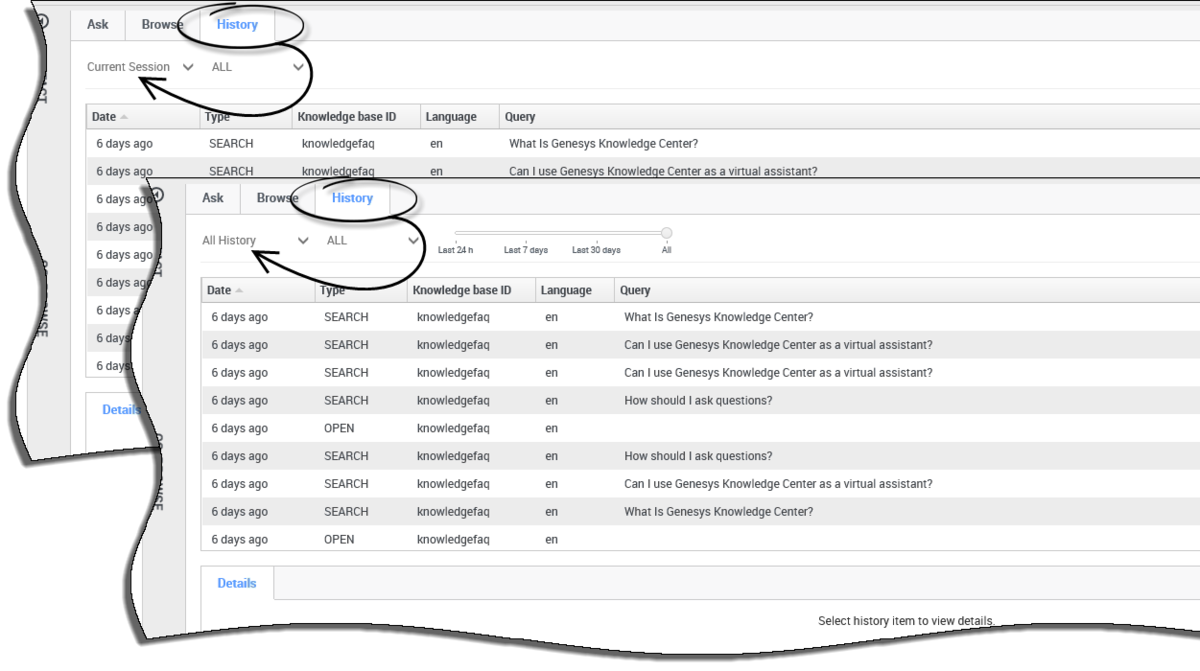1200x671 pixels.
Task: Open the Browse tab in upper panel
Action: pos(162,24)
